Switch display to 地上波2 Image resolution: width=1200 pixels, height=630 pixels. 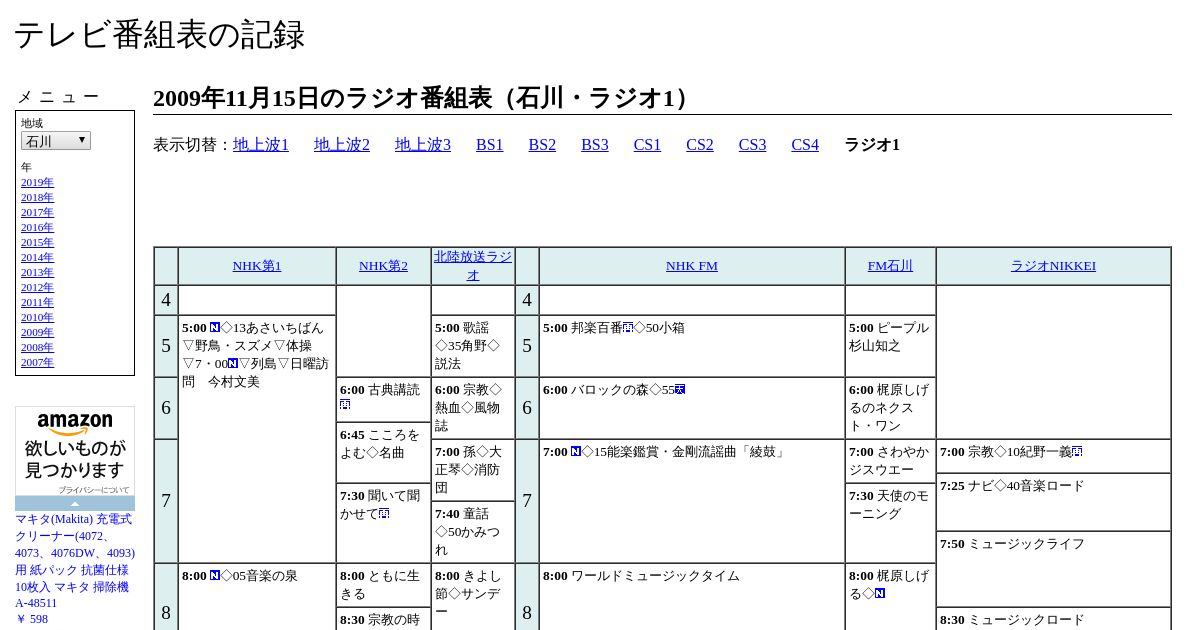click(342, 145)
